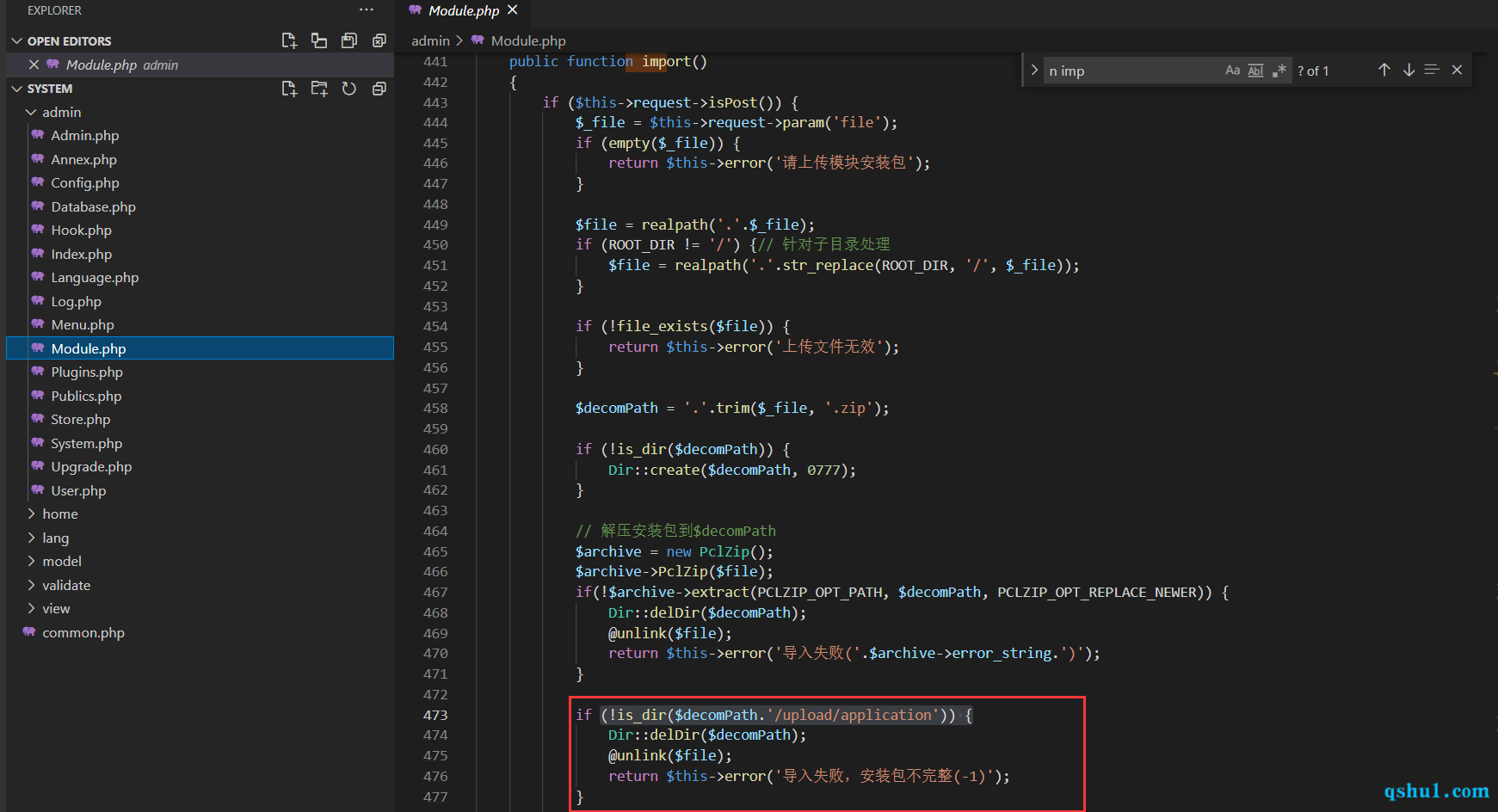Click '$decomPath' variable on line 458
This screenshot has width=1498, height=812.
click(x=616, y=408)
